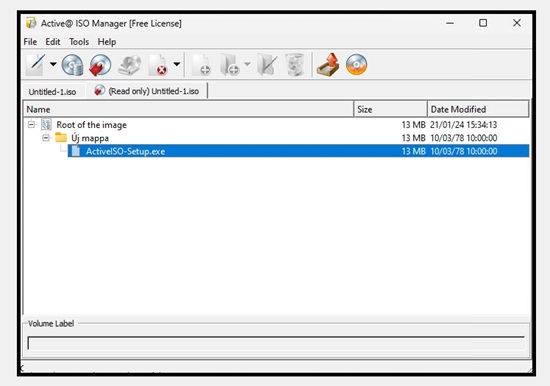This screenshot has height=386, width=550.
Task: Click the add file toolbar icon
Action: tap(202, 65)
